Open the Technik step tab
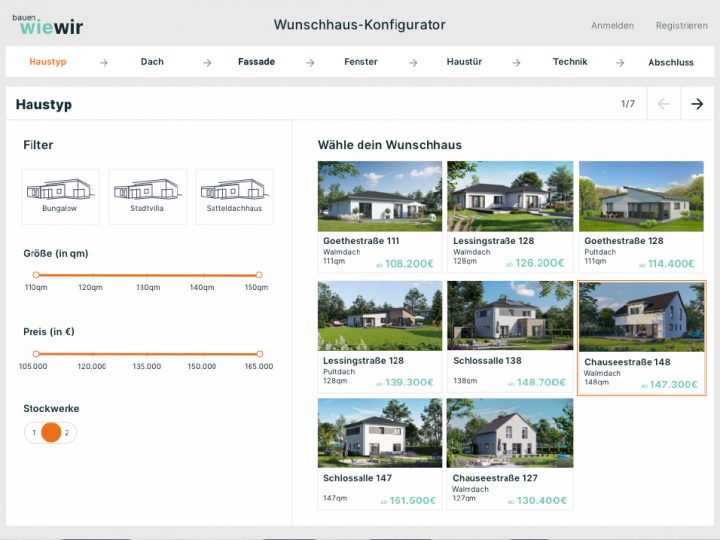Screen dimensions: 720x540 tap(570, 62)
